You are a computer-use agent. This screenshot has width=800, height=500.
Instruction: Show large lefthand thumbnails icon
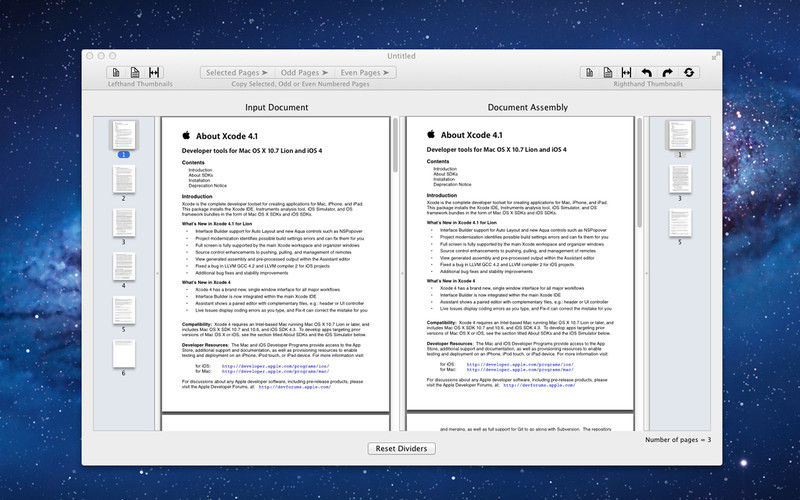(x=135, y=72)
